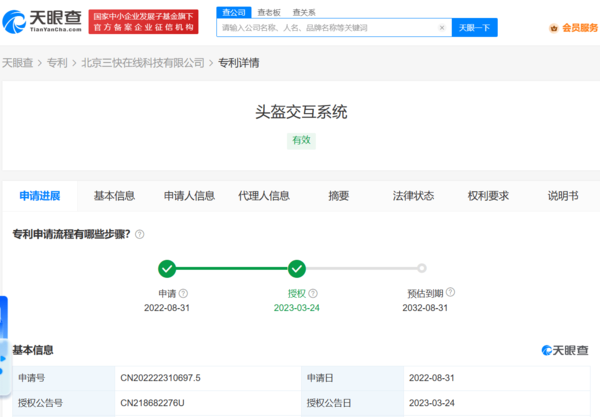This screenshot has height=417, width=600.
Task: Open 北京三快在线科技有限公司 breadcrumb link
Action: click(x=143, y=62)
